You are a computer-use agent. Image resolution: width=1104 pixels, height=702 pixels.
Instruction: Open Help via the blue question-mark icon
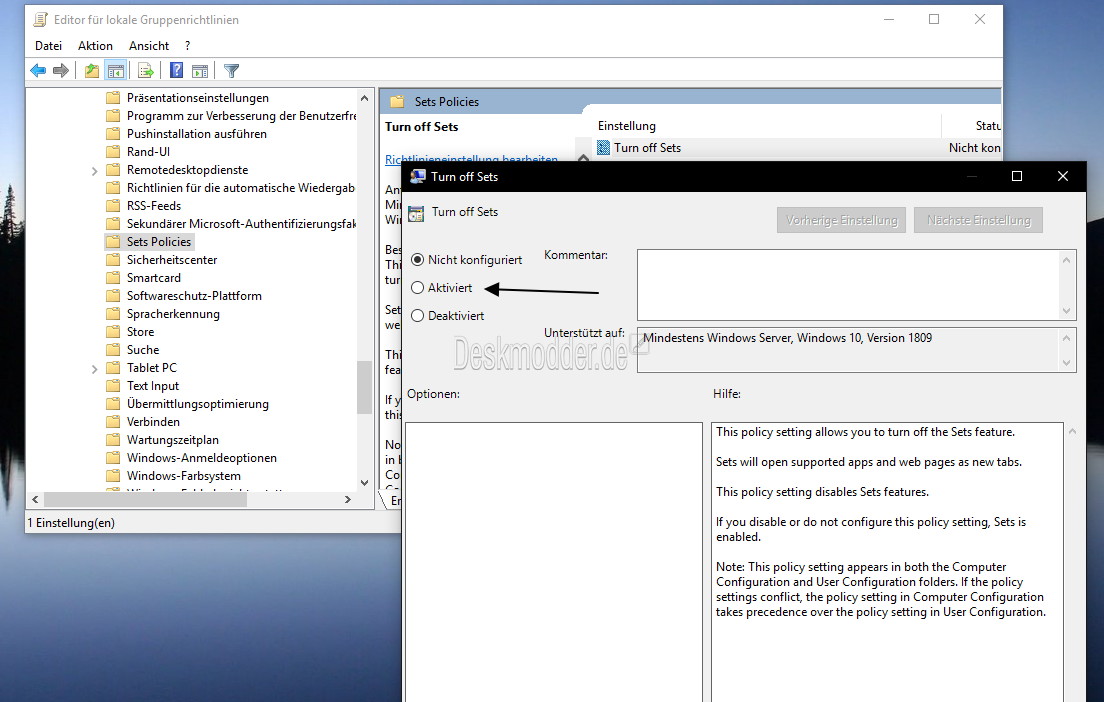[176, 70]
